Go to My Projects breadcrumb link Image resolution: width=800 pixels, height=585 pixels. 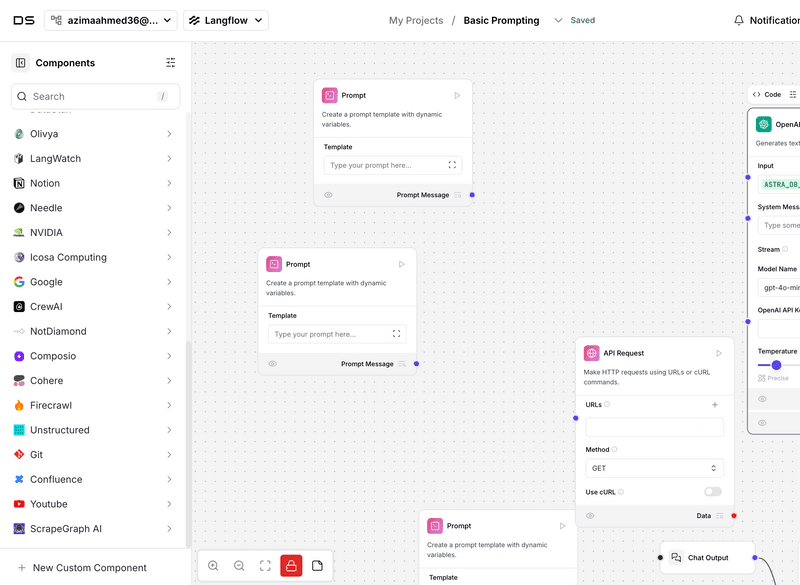point(416,20)
